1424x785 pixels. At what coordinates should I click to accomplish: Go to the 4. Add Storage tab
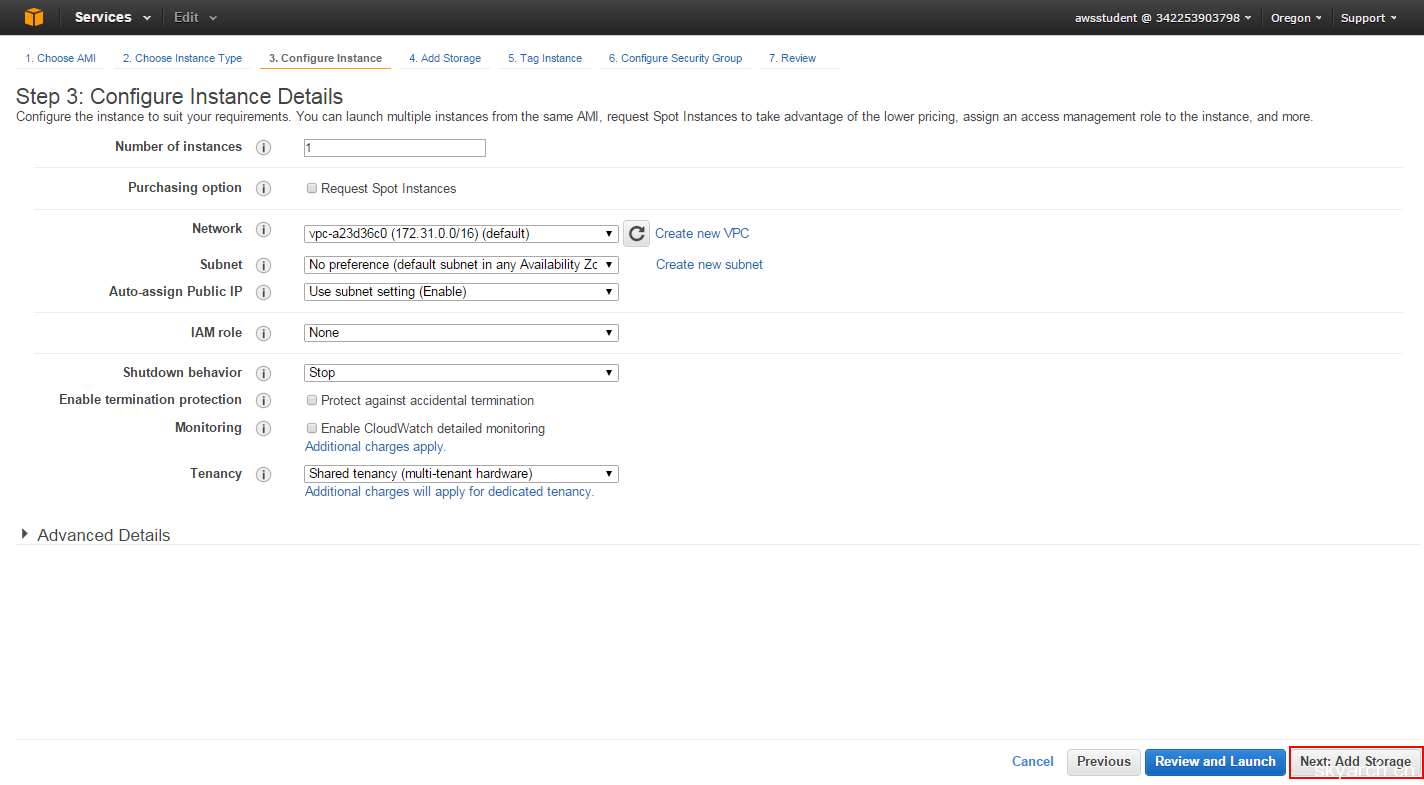444,58
